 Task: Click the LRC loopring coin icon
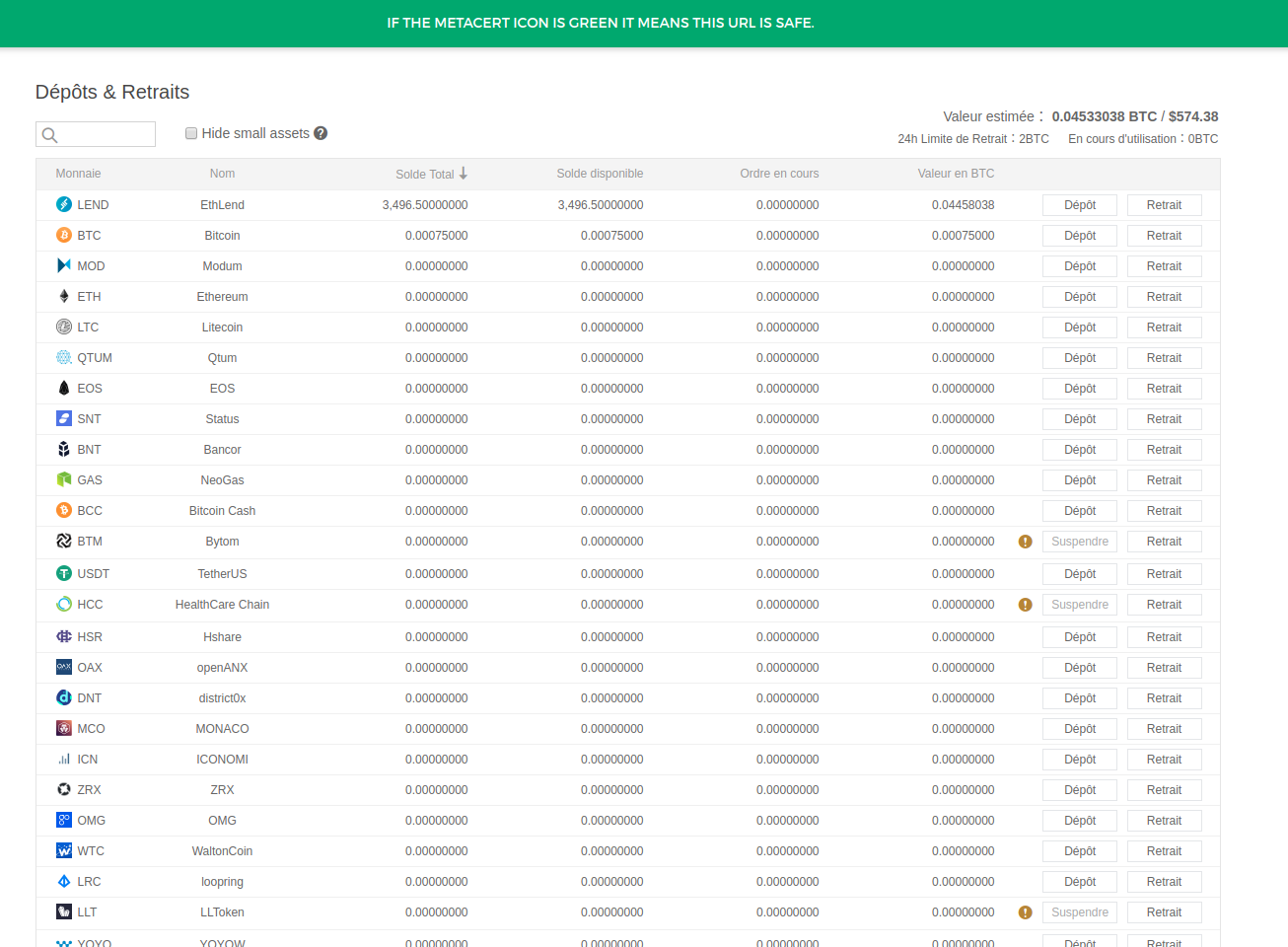tap(64, 881)
